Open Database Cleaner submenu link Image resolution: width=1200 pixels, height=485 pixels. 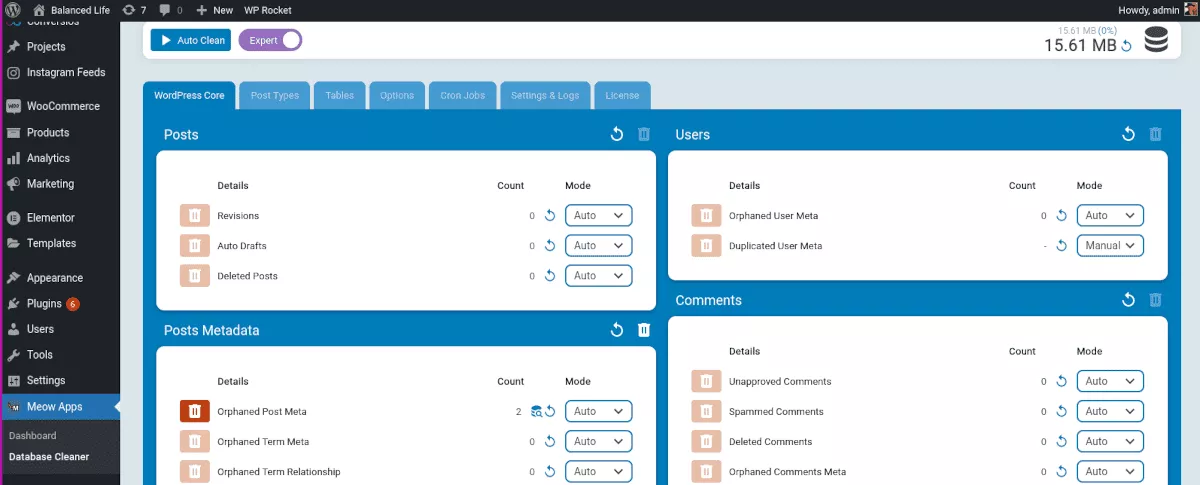49,457
